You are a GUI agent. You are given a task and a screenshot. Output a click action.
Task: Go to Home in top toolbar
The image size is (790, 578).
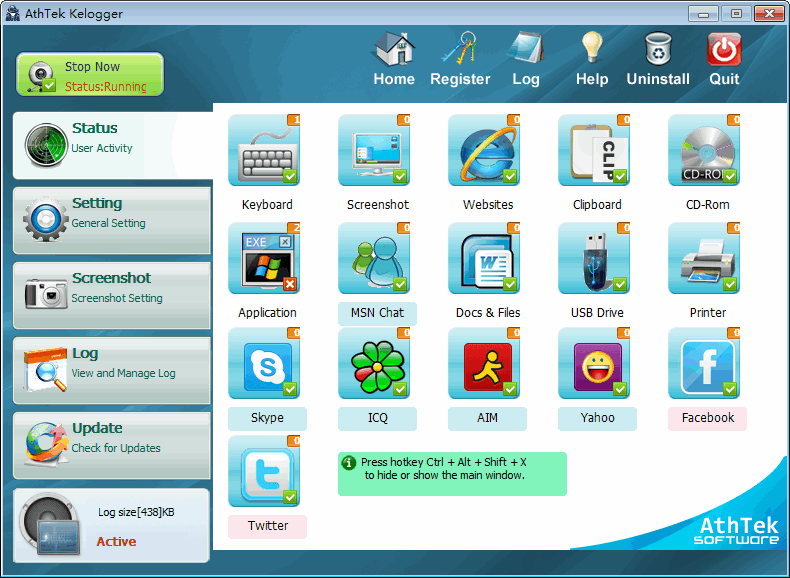394,59
